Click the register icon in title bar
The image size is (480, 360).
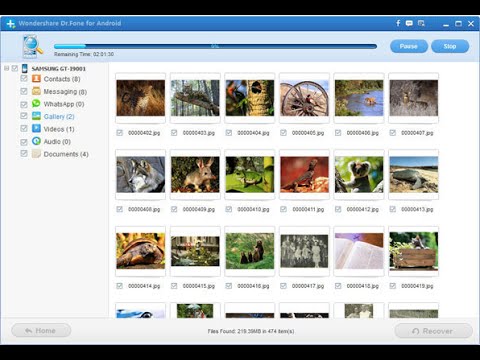[421, 23]
